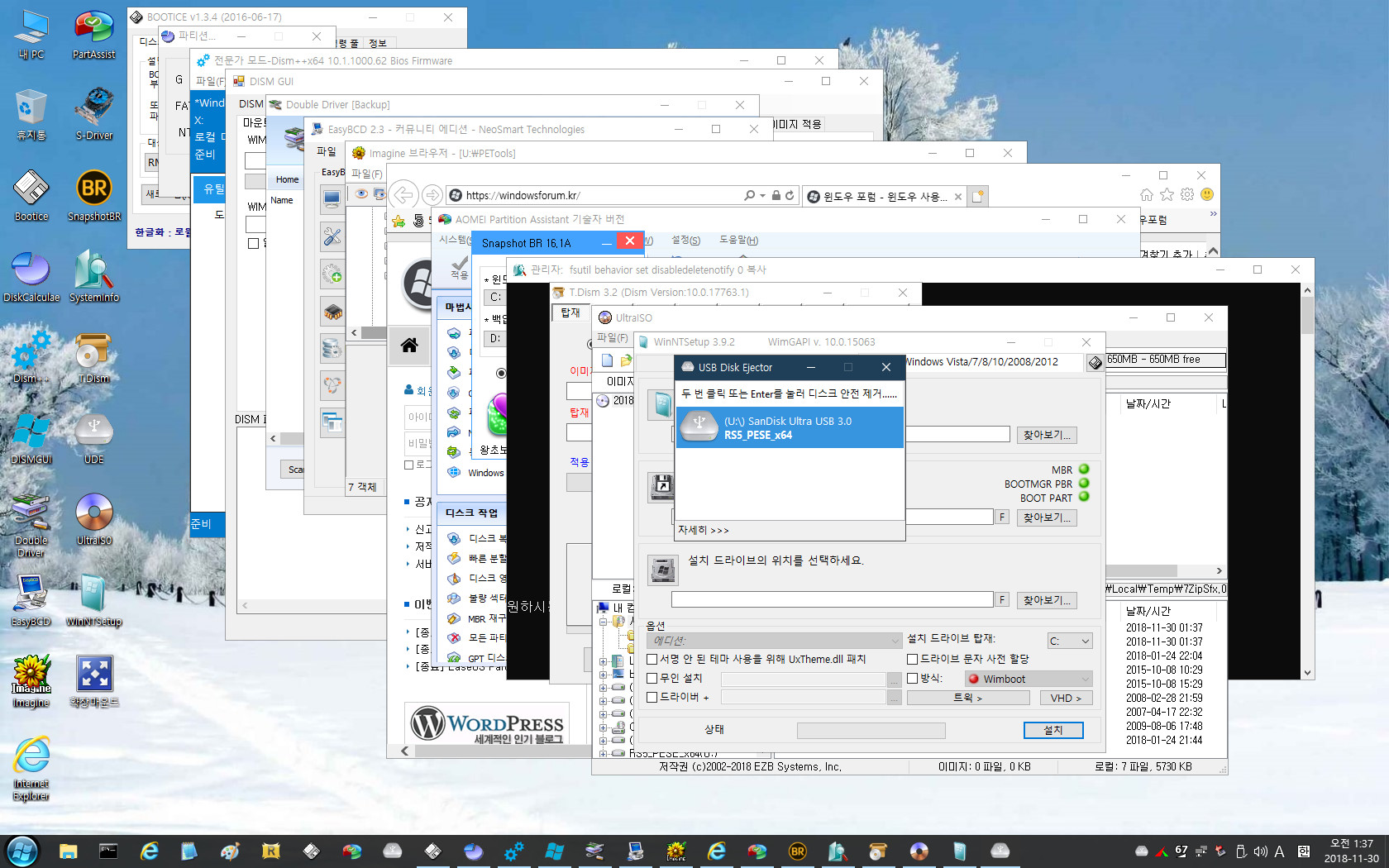Collapse the expanded folder node under 내 컴퓨터

603,622
